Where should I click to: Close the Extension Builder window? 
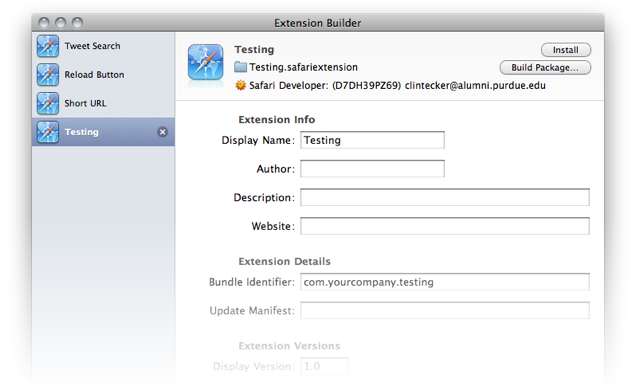44,23
